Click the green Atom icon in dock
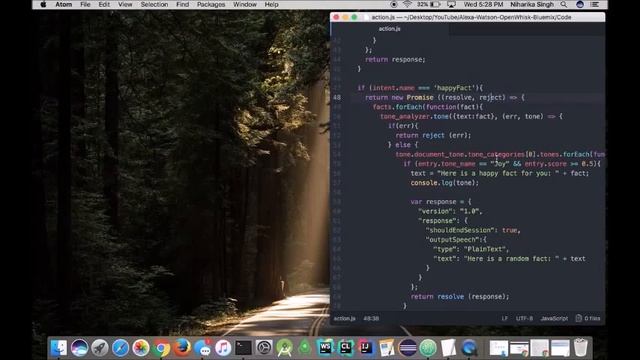Image resolution: width=640 pixels, height=360 pixels. coord(428,348)
